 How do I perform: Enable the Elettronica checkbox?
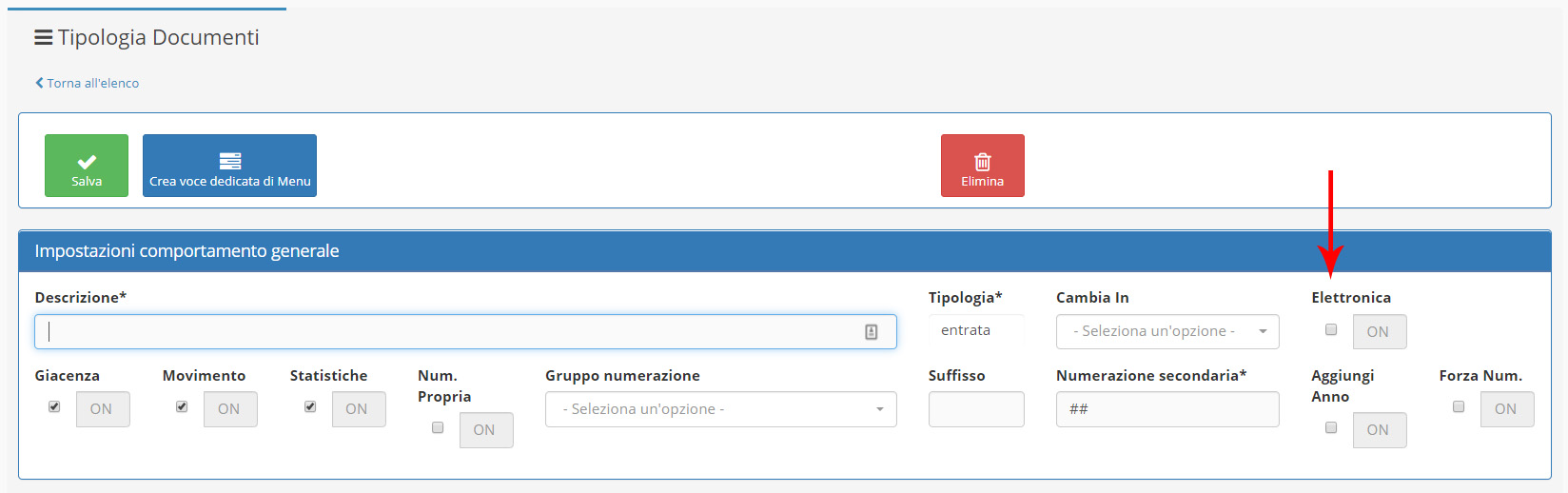(x=1331, y=329)
